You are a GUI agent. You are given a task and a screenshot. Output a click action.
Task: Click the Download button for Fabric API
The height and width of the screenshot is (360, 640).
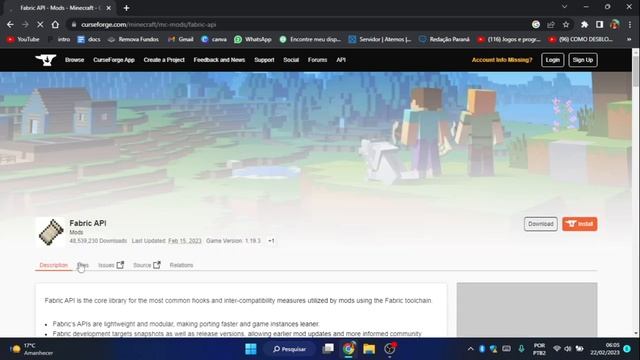click(540, 224)
